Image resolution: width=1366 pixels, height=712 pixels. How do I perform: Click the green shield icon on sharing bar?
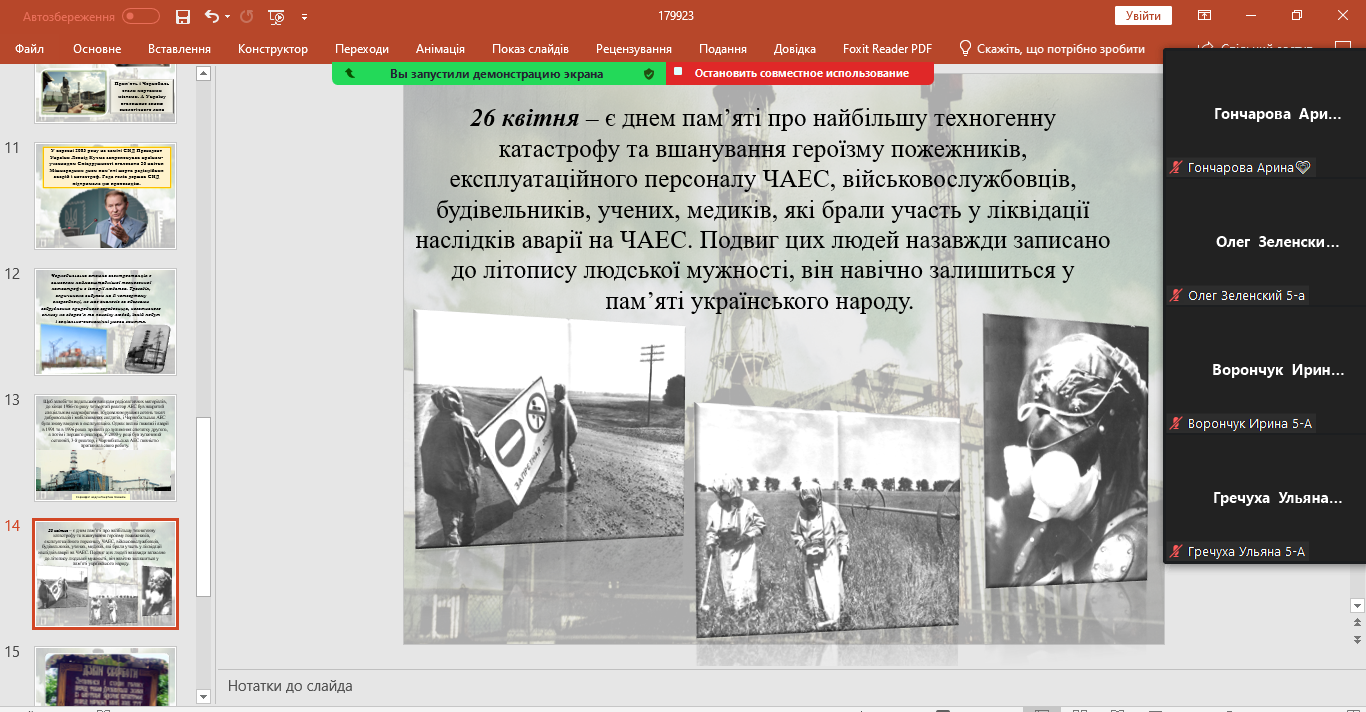649,73
